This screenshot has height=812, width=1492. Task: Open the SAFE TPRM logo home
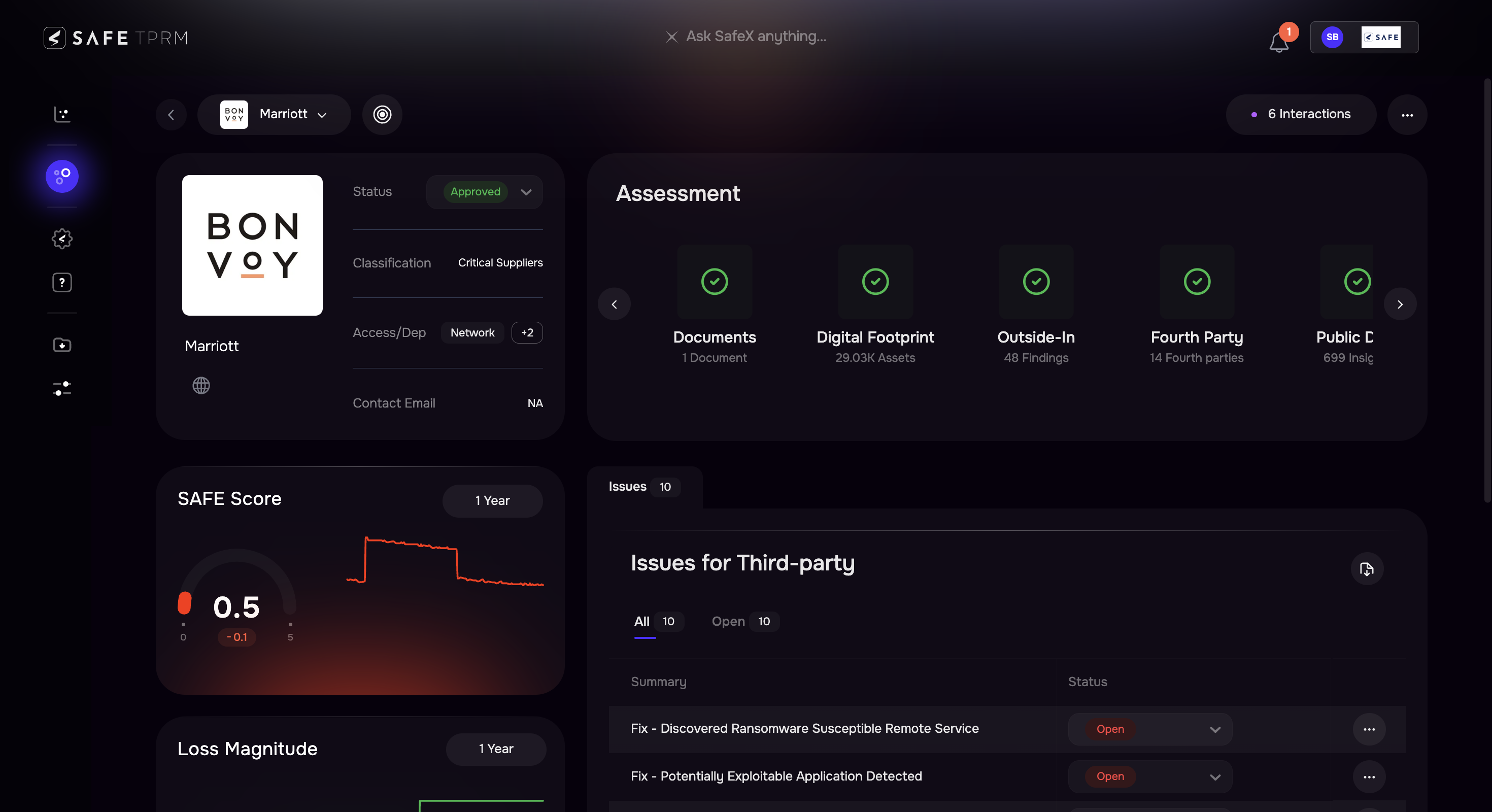coord(116,38)
